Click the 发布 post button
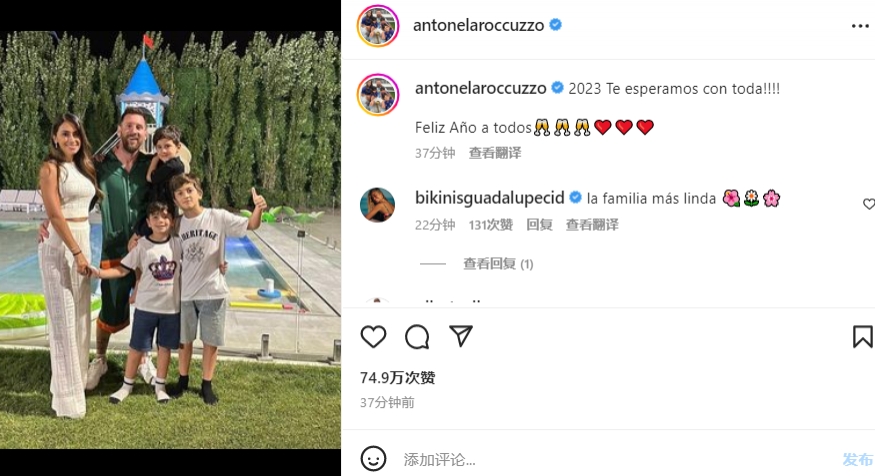Screen dimensions: 875x476 point(858,460)
